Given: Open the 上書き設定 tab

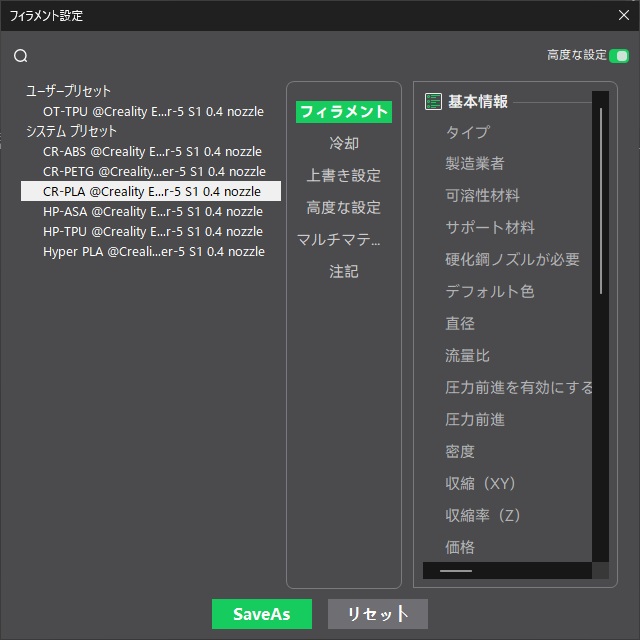Looking at the screenshot, I should pos(344,175).
